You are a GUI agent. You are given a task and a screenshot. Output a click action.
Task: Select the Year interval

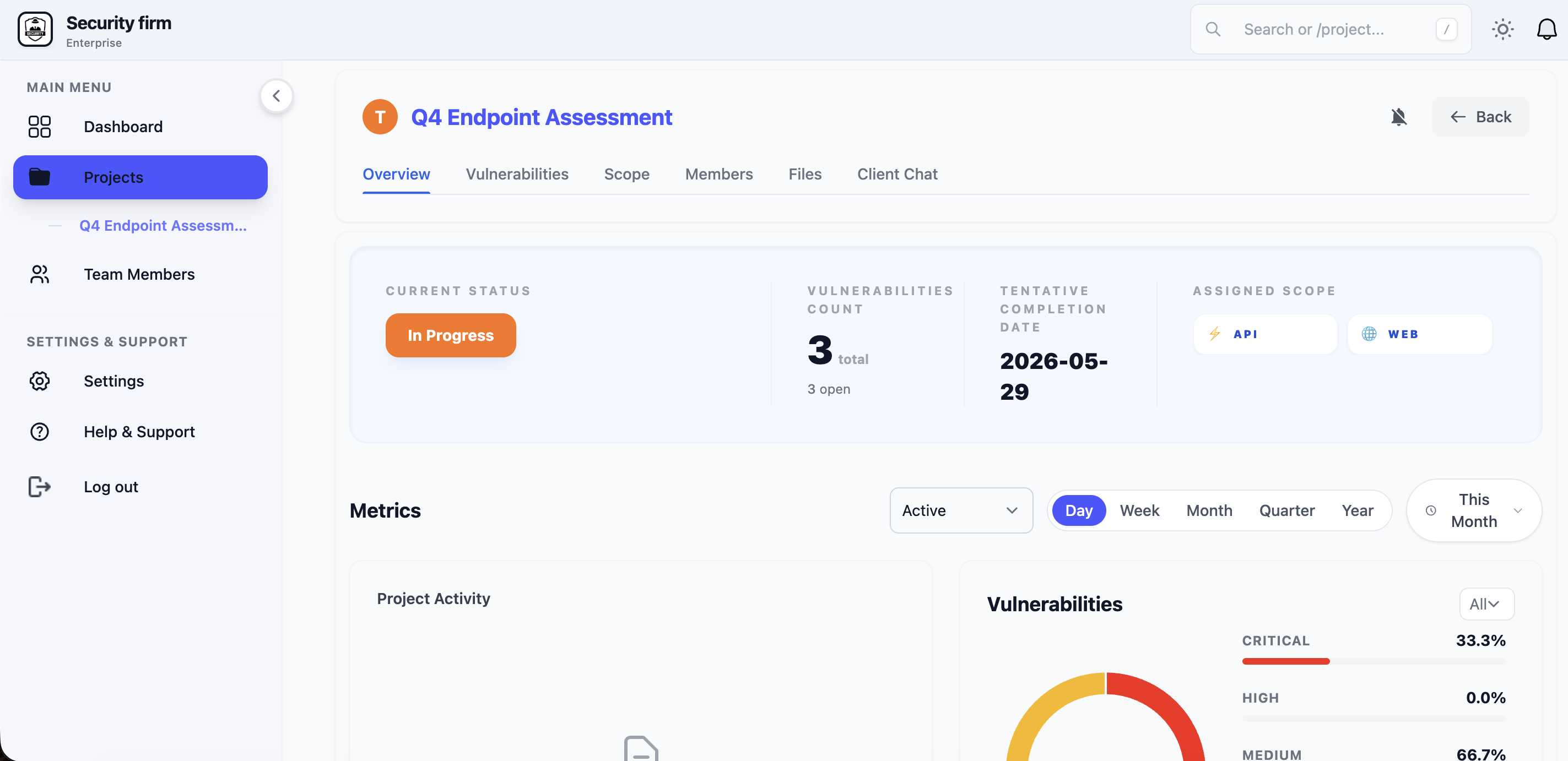(1358, 510)
